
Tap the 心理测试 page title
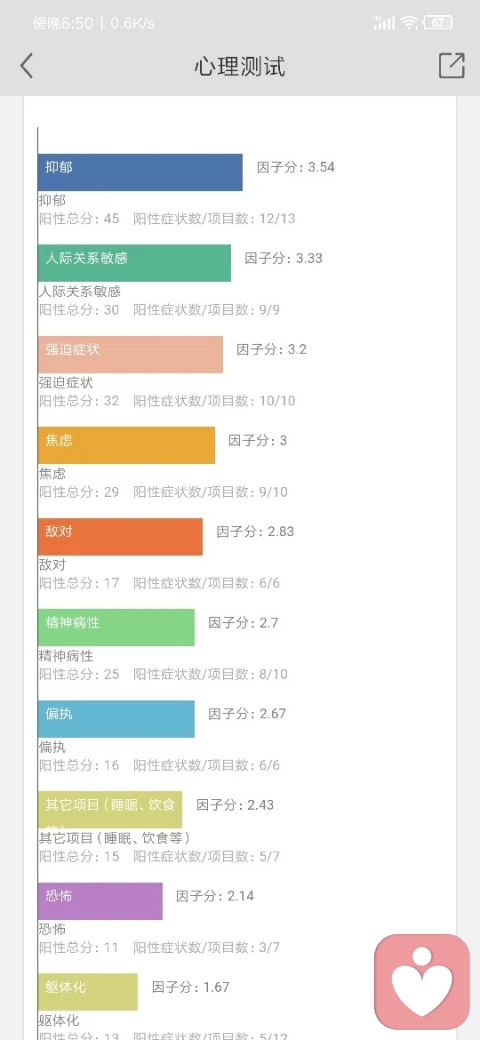[x=239, y=66]
